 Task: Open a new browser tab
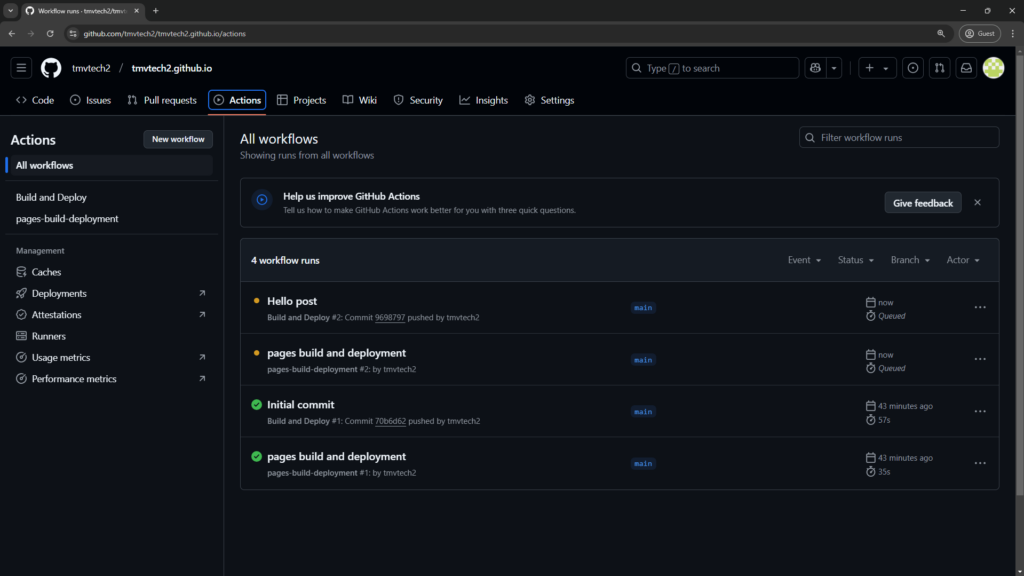click(155, 10)
